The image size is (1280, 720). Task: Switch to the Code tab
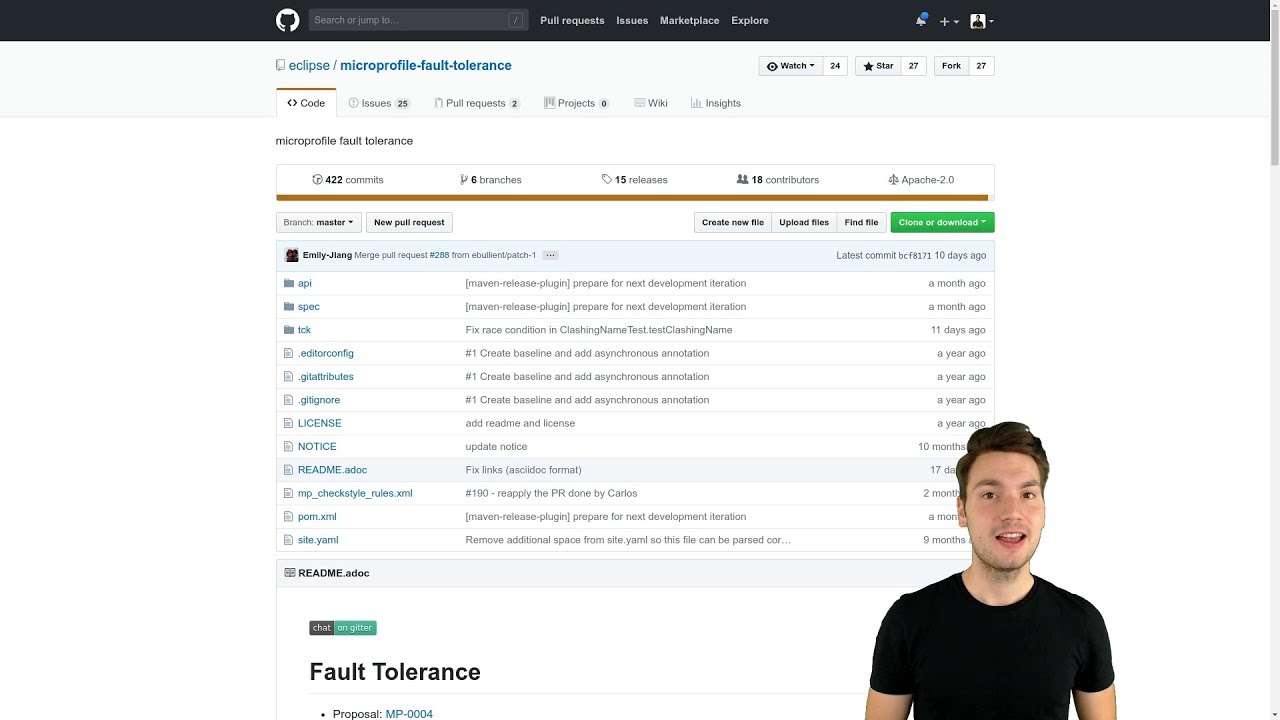[306, 103]
